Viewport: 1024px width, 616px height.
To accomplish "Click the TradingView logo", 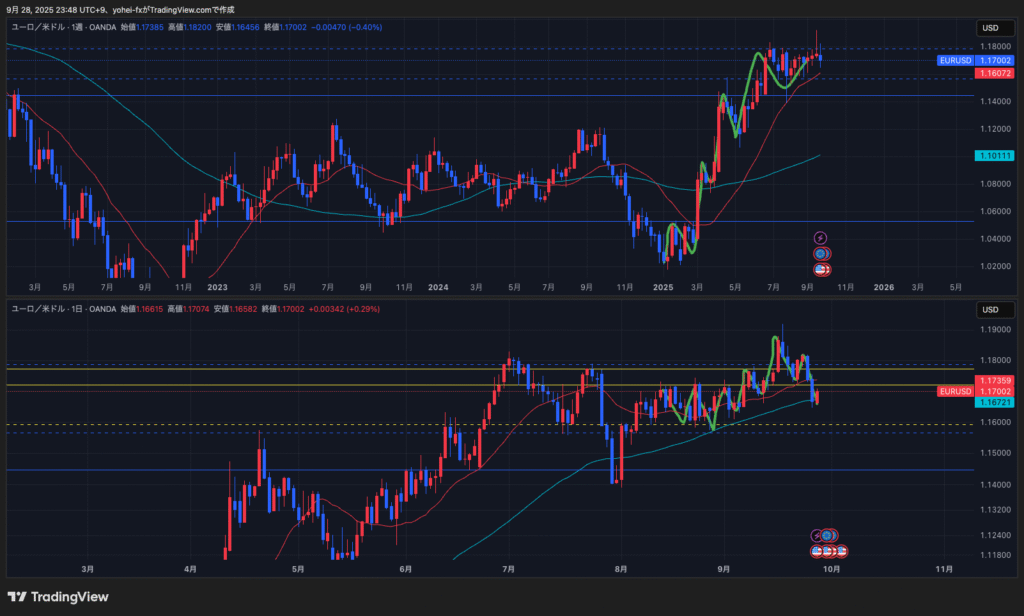I will pyautogui.click(x=58, y=597).
